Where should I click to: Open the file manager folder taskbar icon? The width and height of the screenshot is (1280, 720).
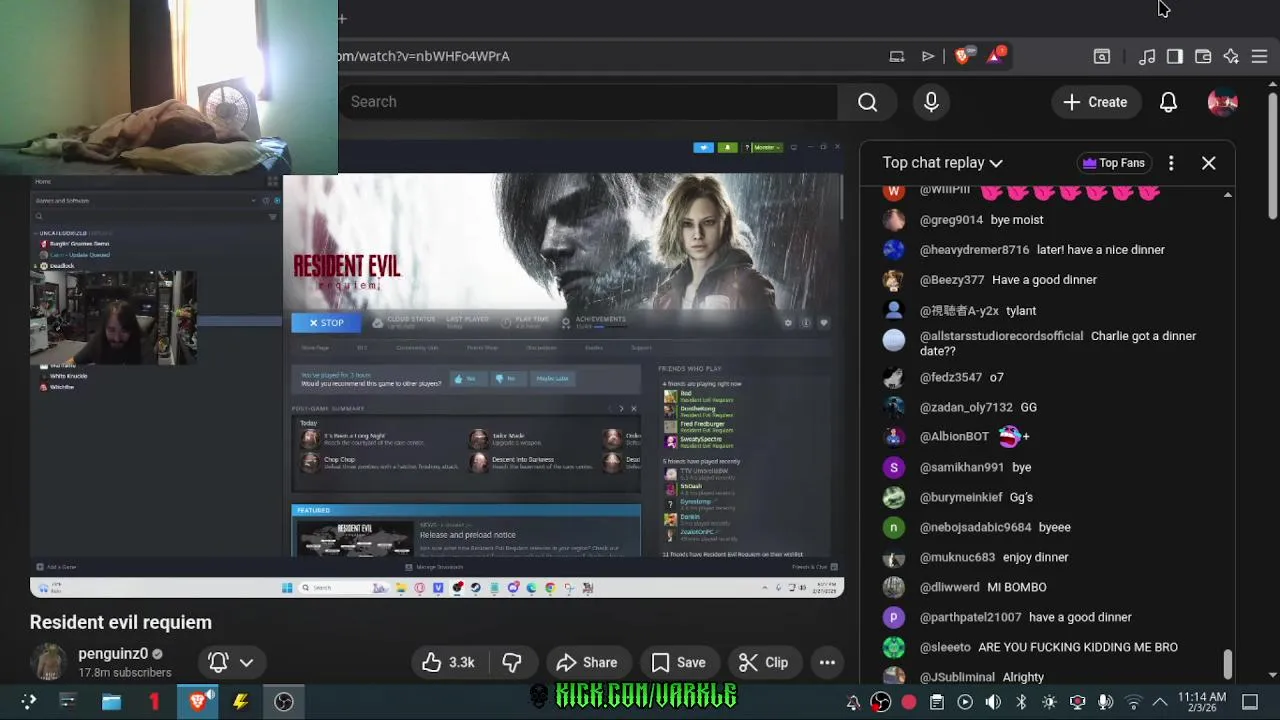point(111,702)
